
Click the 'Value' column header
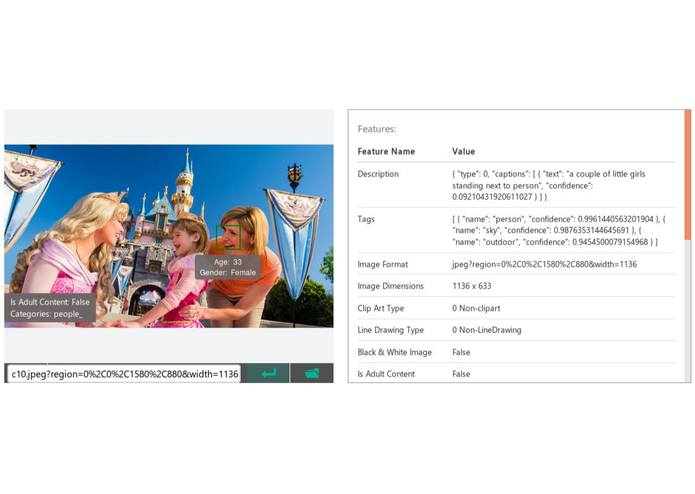point(464,152)
